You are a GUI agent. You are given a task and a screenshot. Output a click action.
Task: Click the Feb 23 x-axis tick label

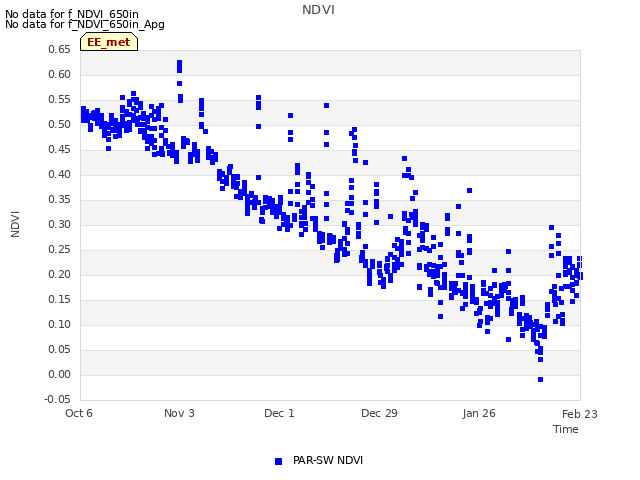click(580, 414)
